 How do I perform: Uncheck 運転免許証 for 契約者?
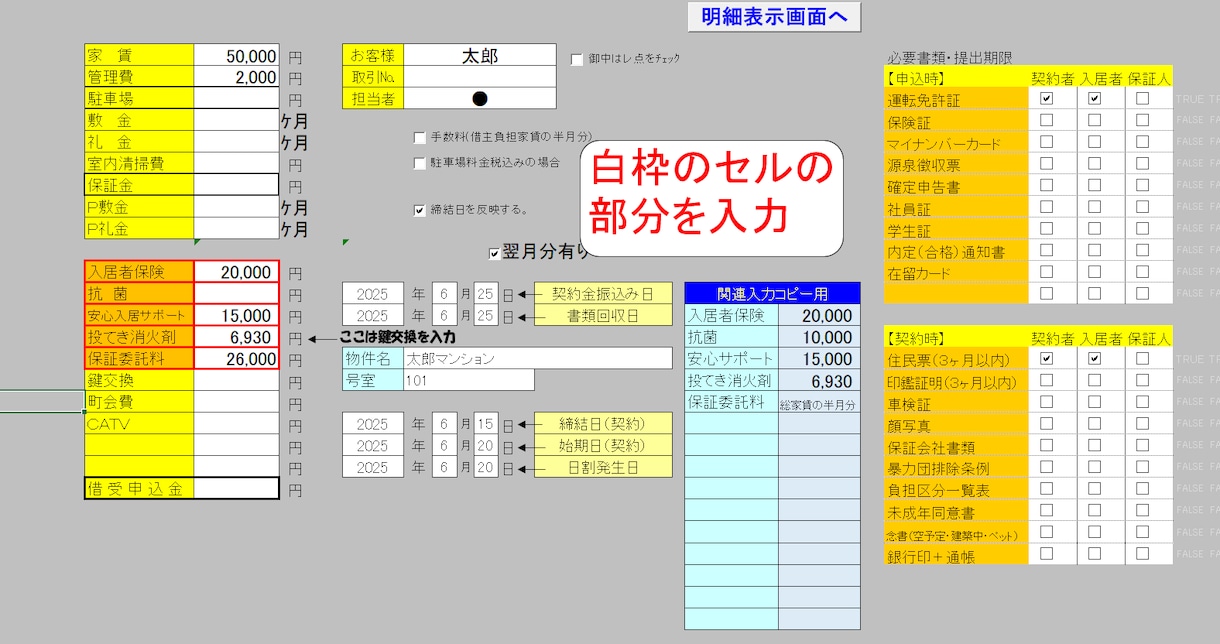coord(1046,98)
